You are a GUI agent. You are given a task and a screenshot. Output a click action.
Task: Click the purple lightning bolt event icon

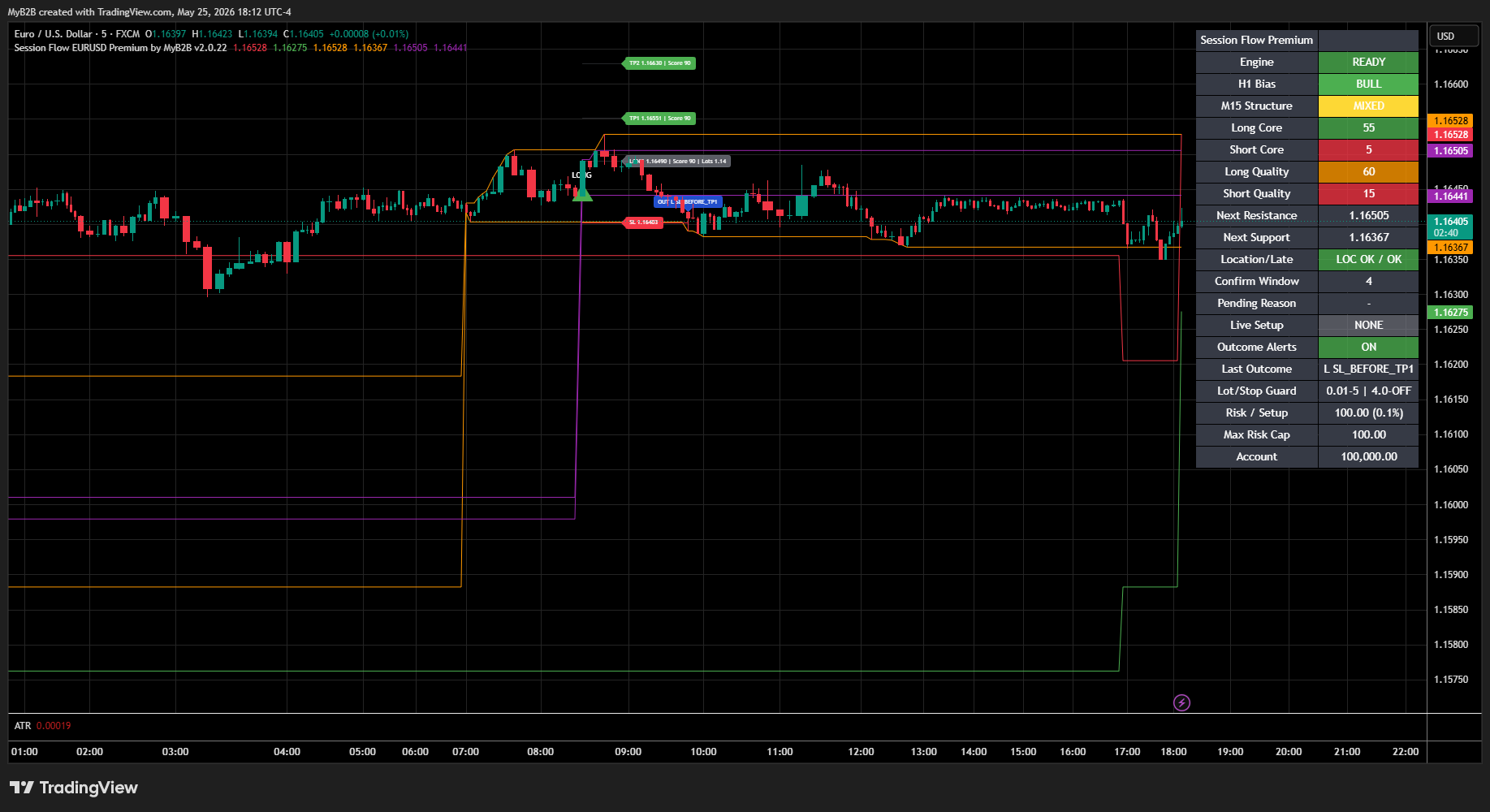click(x=1181, y=702)
